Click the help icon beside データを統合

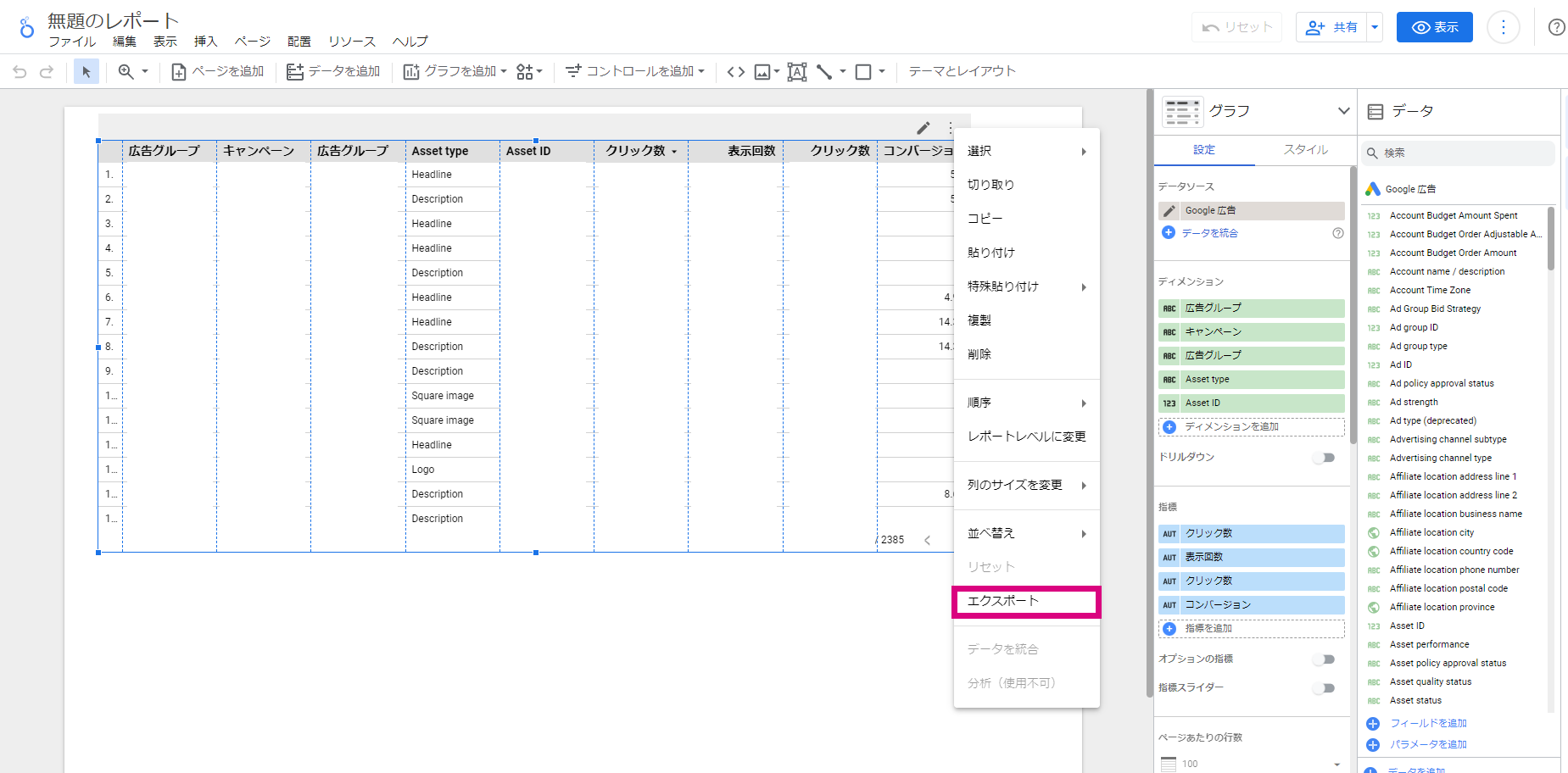pos(1338,233)
